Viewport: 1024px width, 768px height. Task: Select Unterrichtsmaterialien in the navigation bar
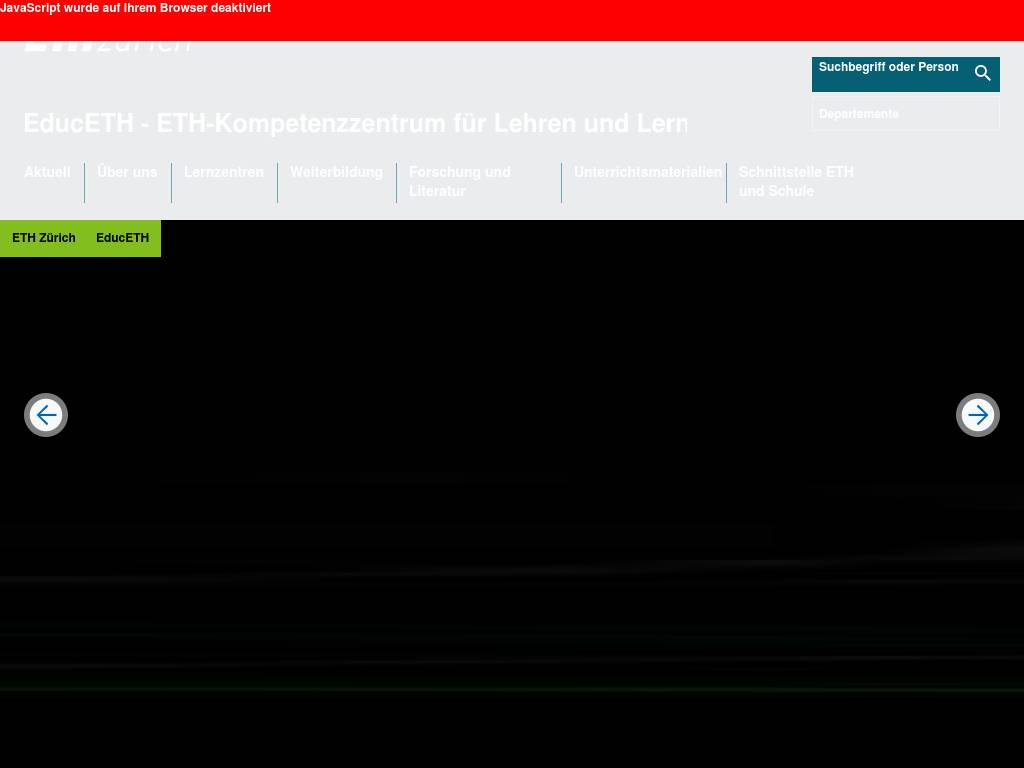[647, 172]
